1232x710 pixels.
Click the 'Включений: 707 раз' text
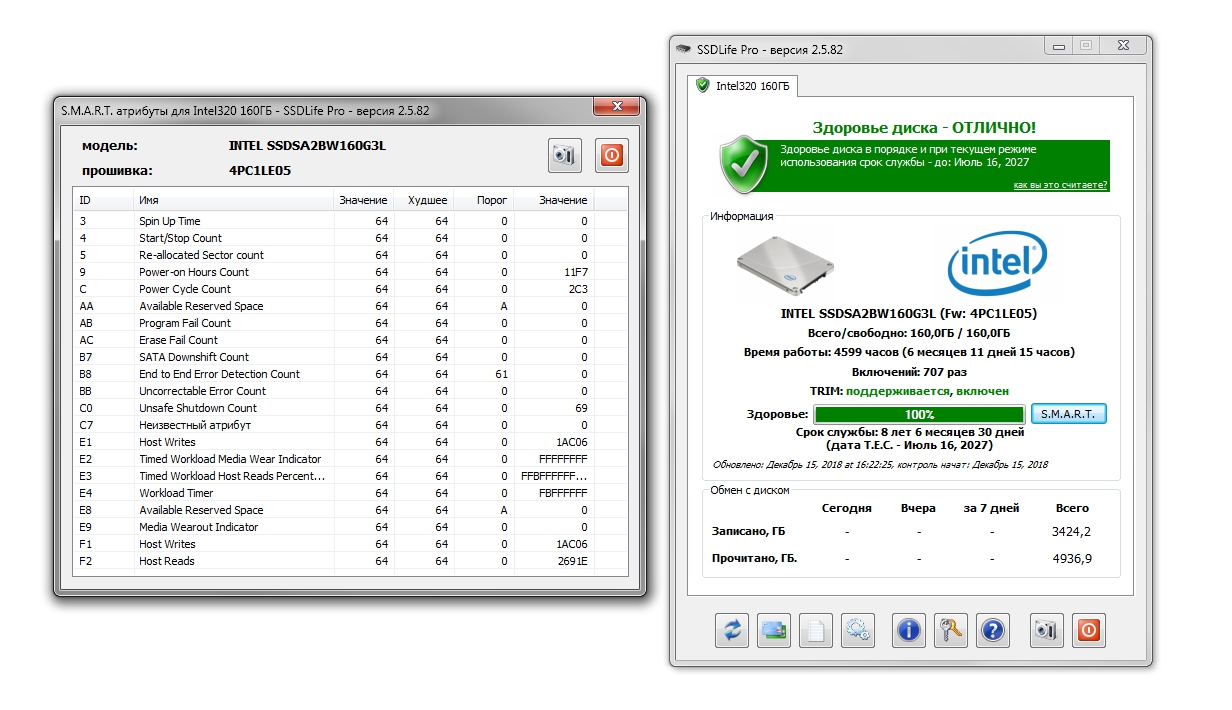(x=909, y=371)
